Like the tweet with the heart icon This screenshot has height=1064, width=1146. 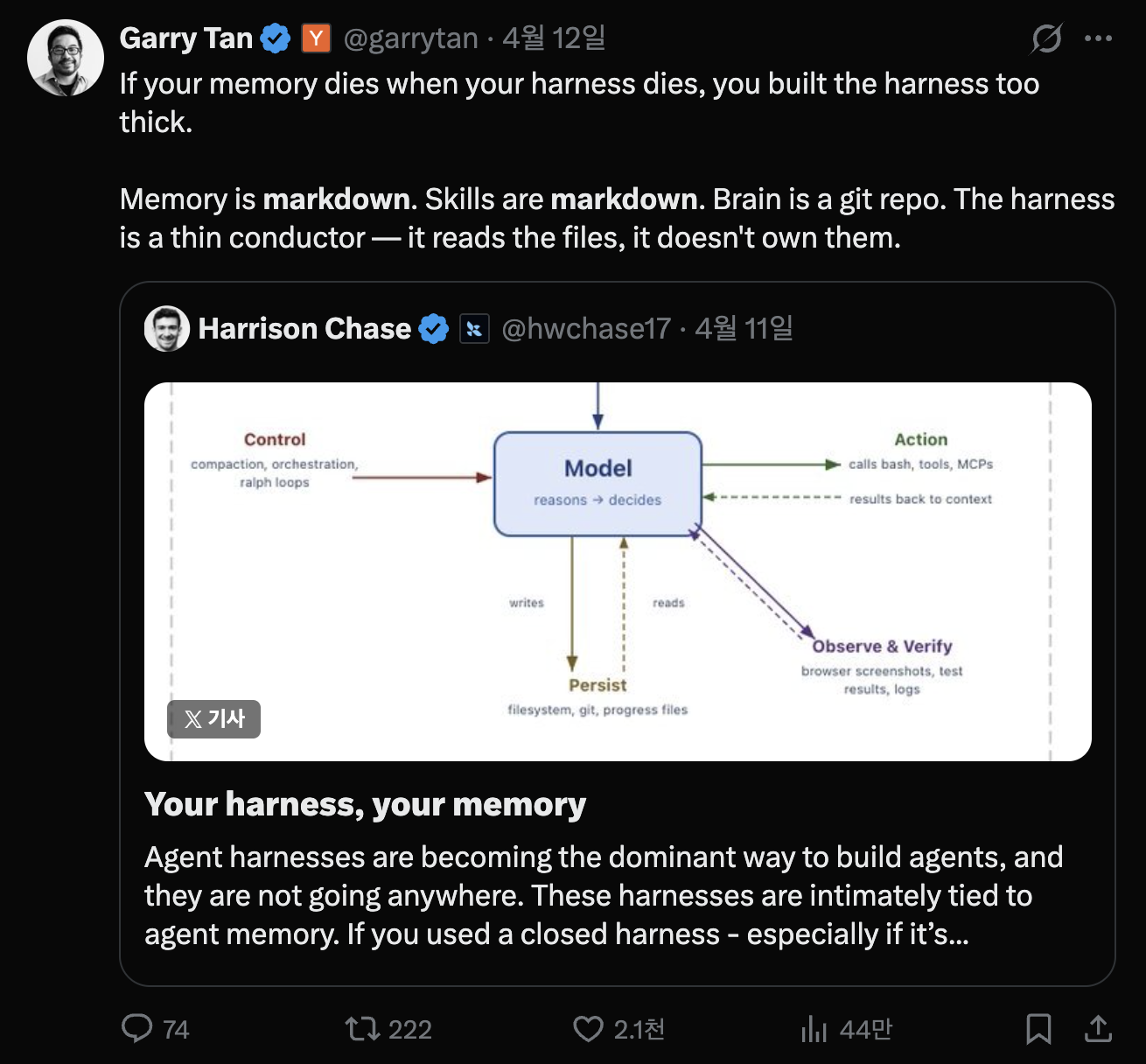(x=588, y=1029)
